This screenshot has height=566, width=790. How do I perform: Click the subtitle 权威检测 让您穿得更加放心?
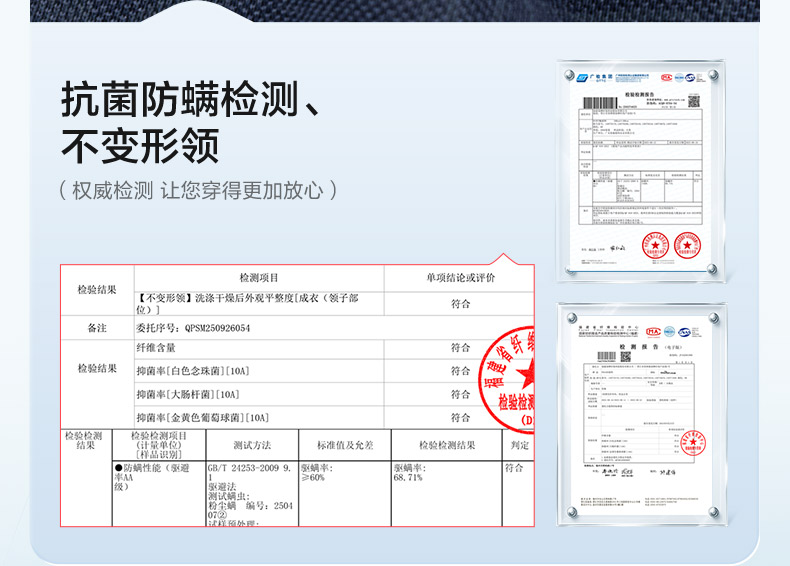pyautogui.click(x=198, y=190)
